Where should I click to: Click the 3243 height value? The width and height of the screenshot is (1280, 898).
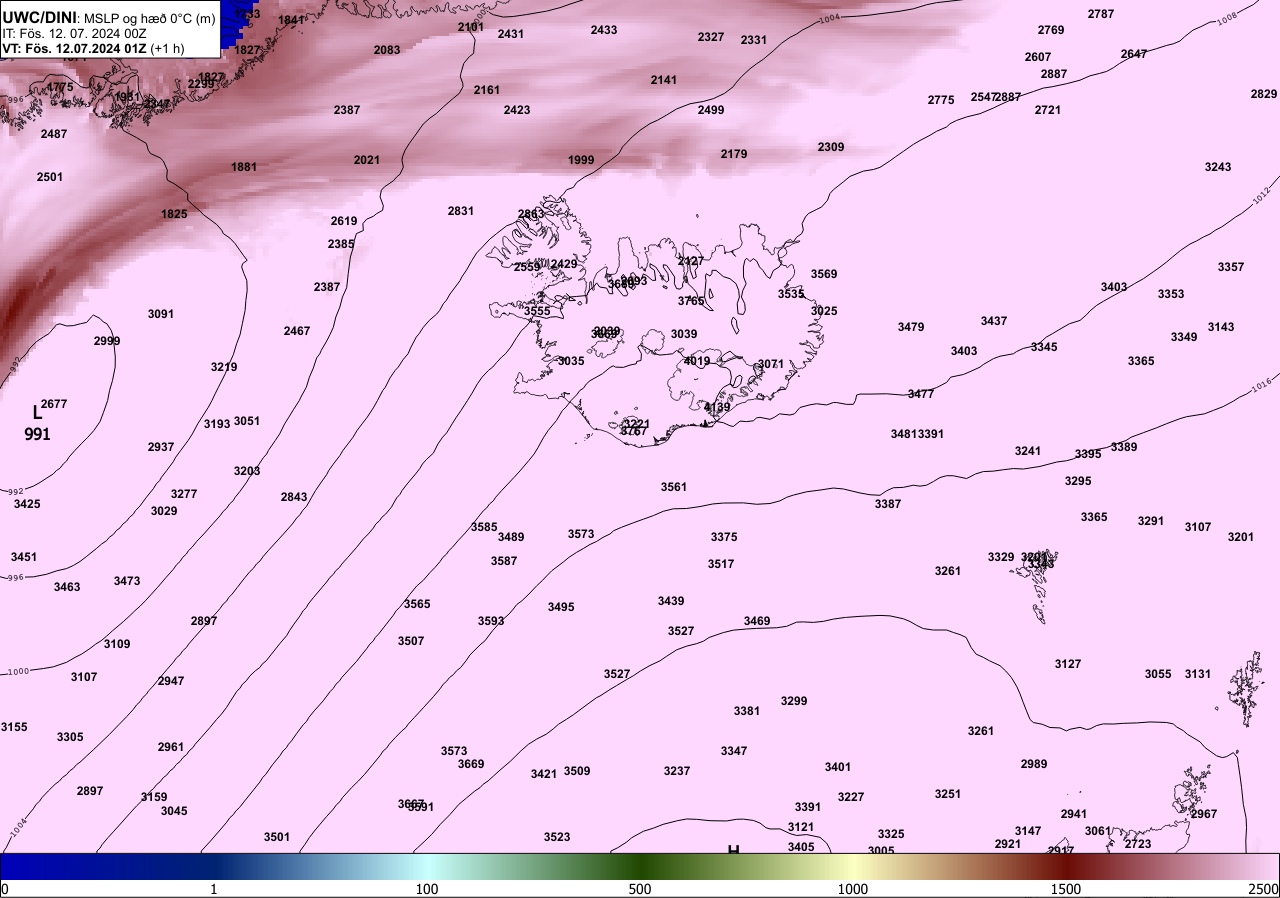[1218, 167]
